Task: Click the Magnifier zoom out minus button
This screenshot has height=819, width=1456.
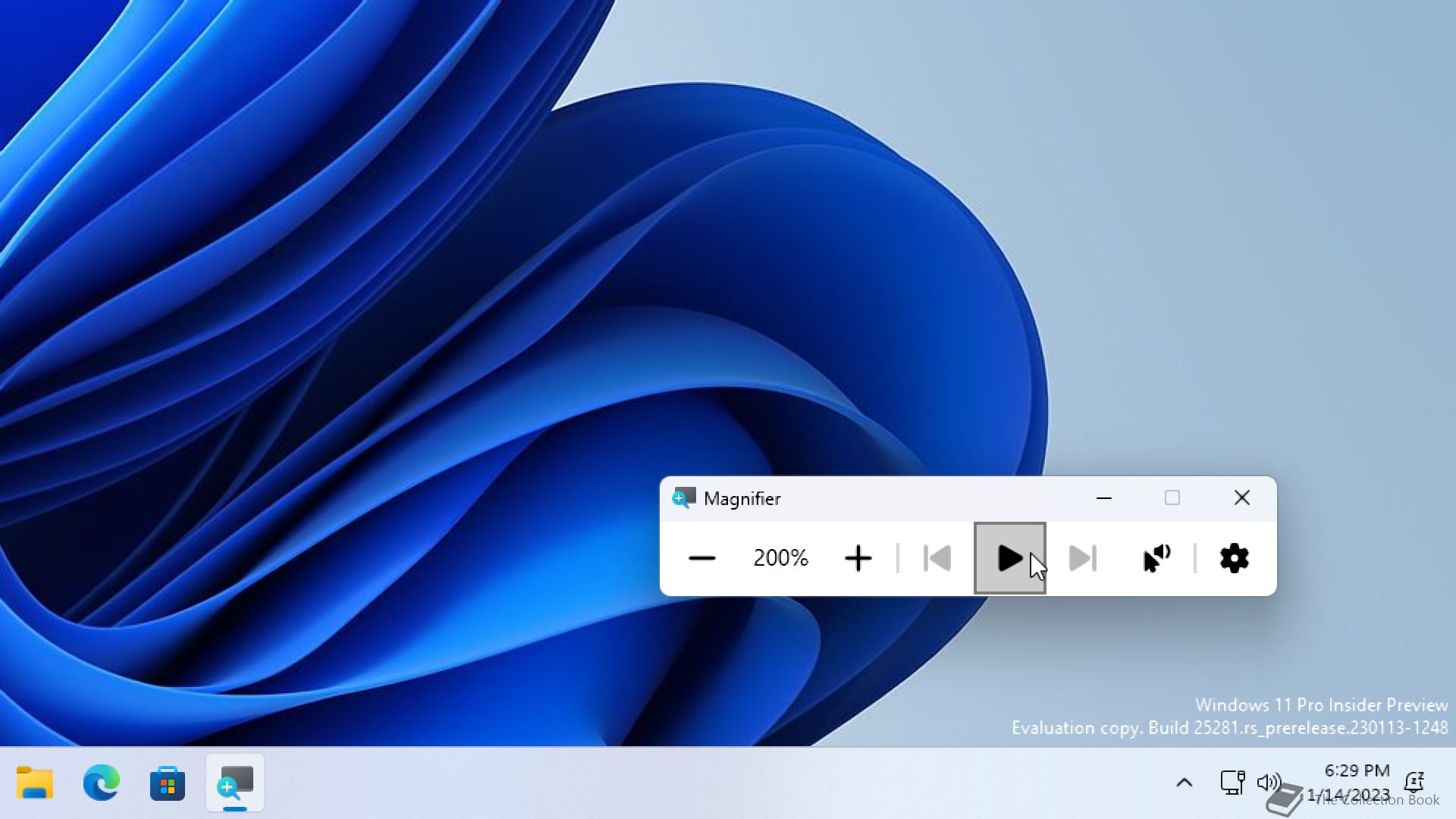Action: pyautogui.click(x=701, y=559)
